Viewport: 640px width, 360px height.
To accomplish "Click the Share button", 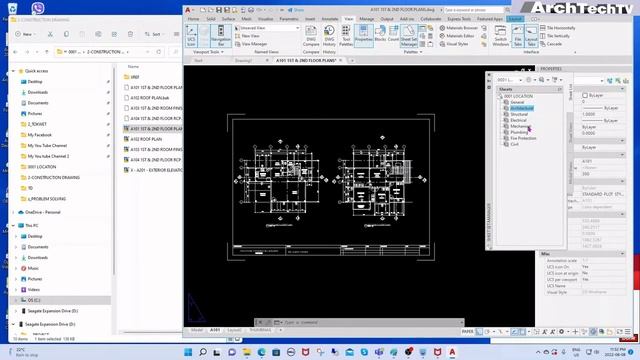I will [296, 10].
